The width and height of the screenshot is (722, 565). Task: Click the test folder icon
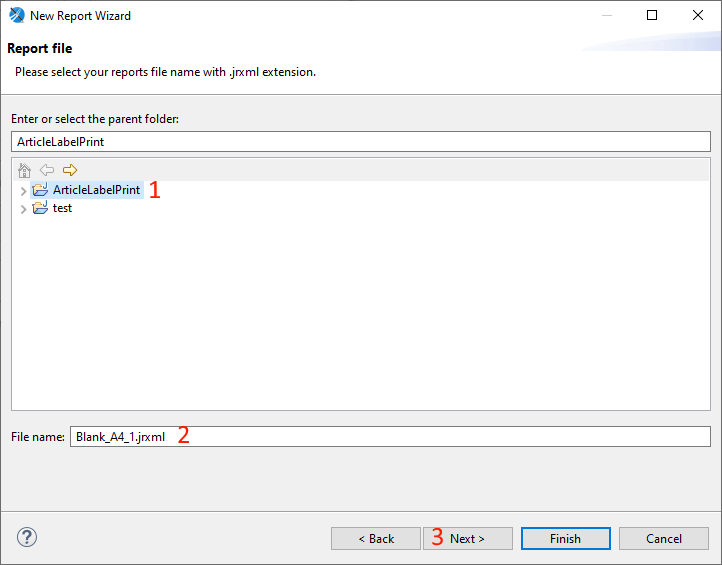pos(40,208)
